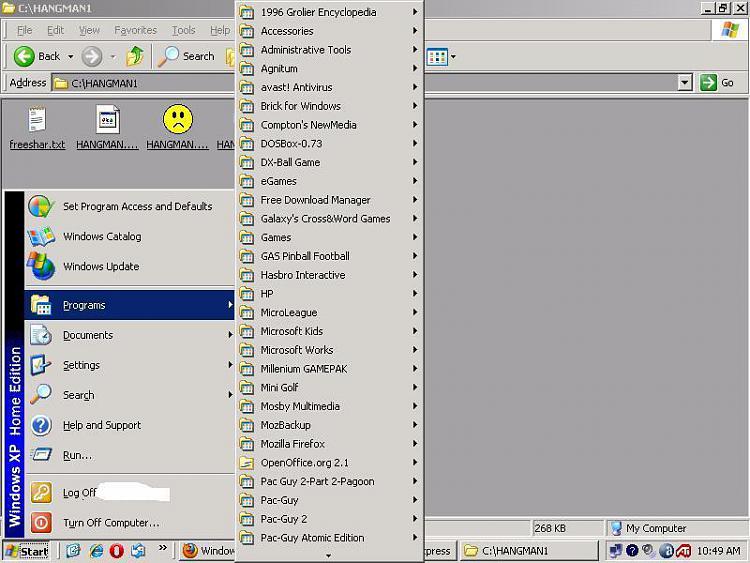750x563 pixels.
Task: Open Microsoft Kids program group
Action: (x=330, y=331)
